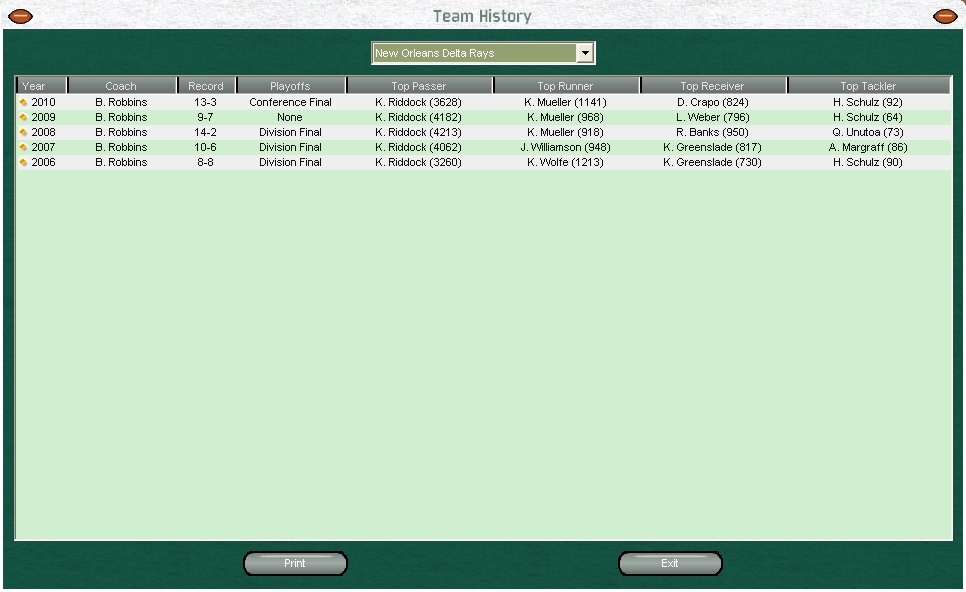Click the Top Receiver column header
Image resolution: width=966 pixels, height=592 pixels.
(x=712, y=86)
